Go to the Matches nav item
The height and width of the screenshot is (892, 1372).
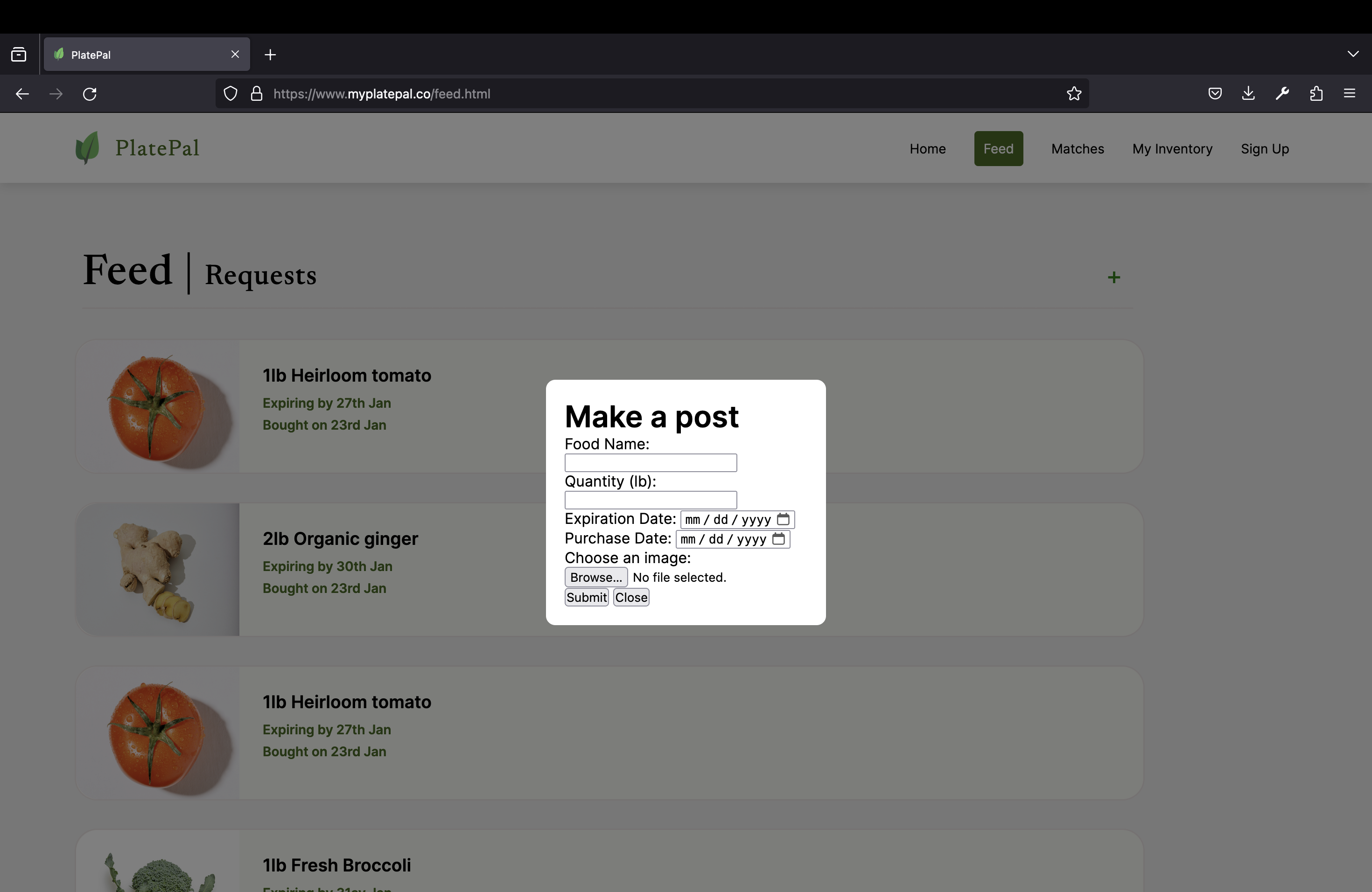coord(1077,149)
